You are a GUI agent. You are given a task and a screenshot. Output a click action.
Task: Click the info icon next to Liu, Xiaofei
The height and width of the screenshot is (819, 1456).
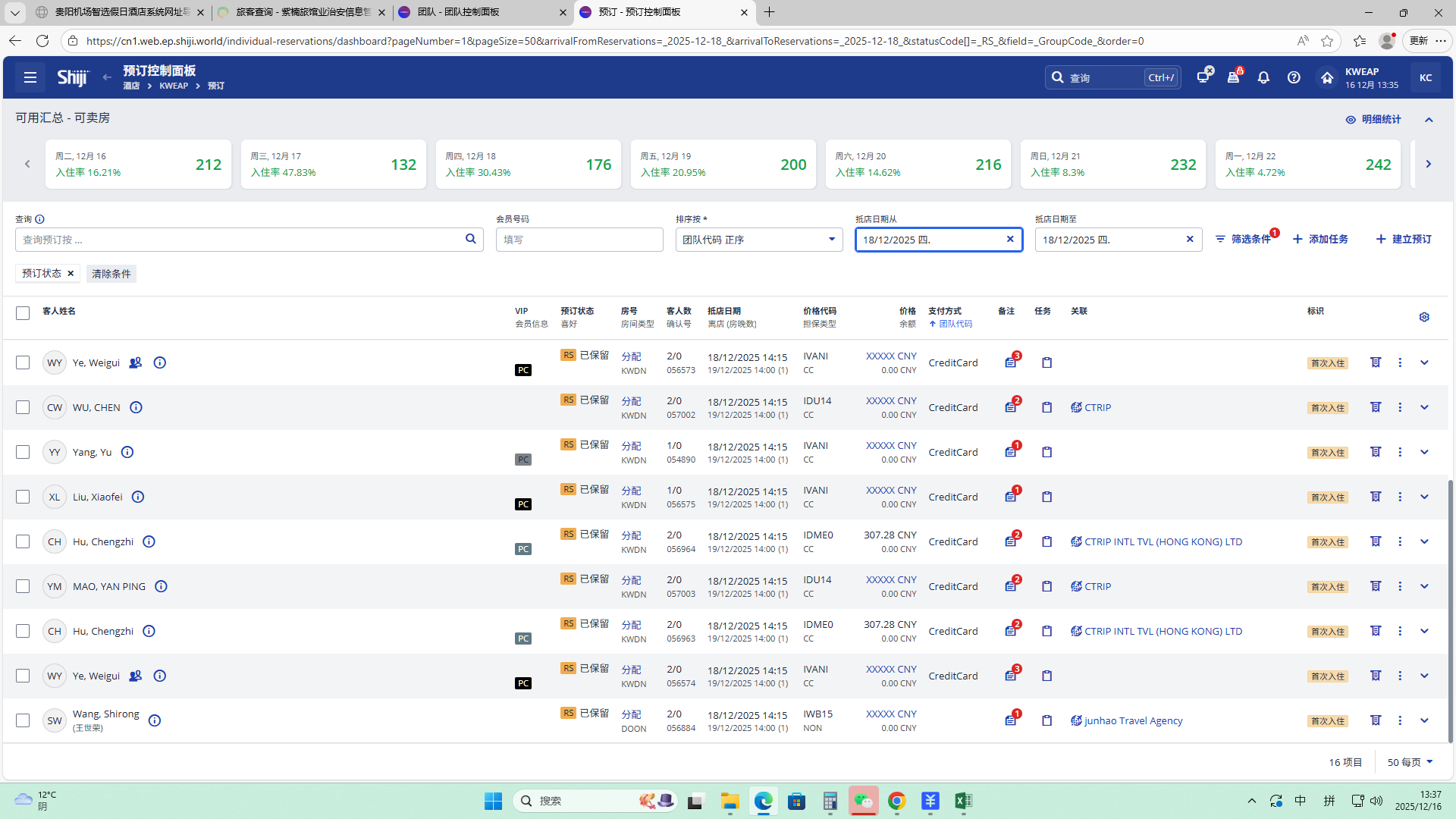[138, 497]
